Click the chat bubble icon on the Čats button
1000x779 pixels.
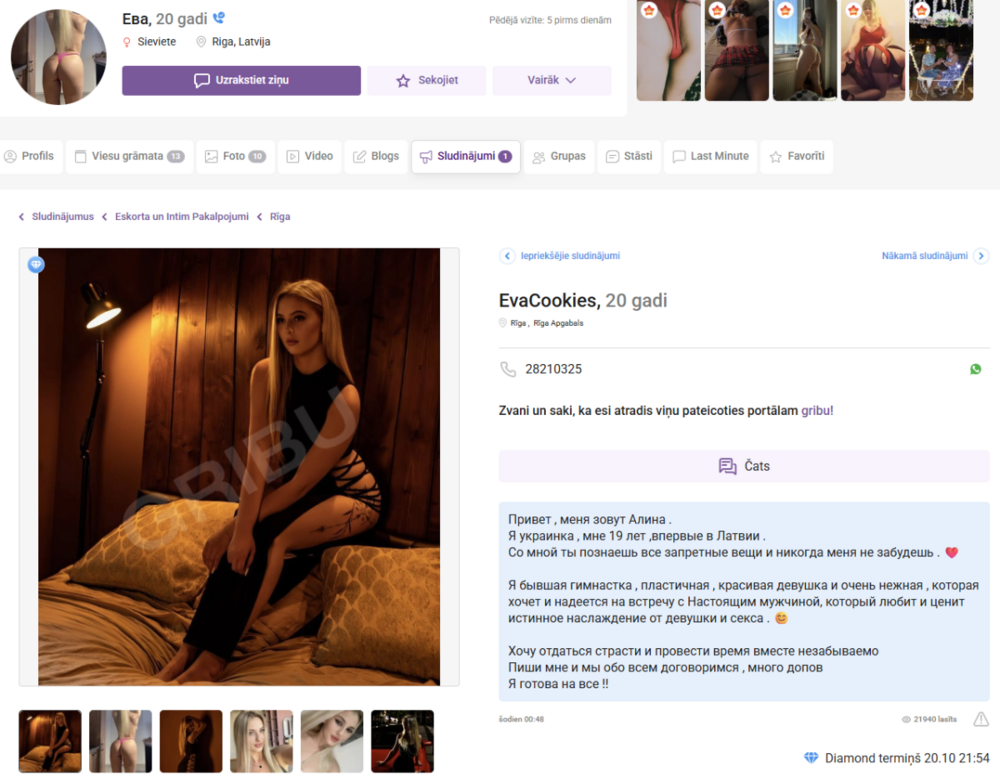[725, 465]
